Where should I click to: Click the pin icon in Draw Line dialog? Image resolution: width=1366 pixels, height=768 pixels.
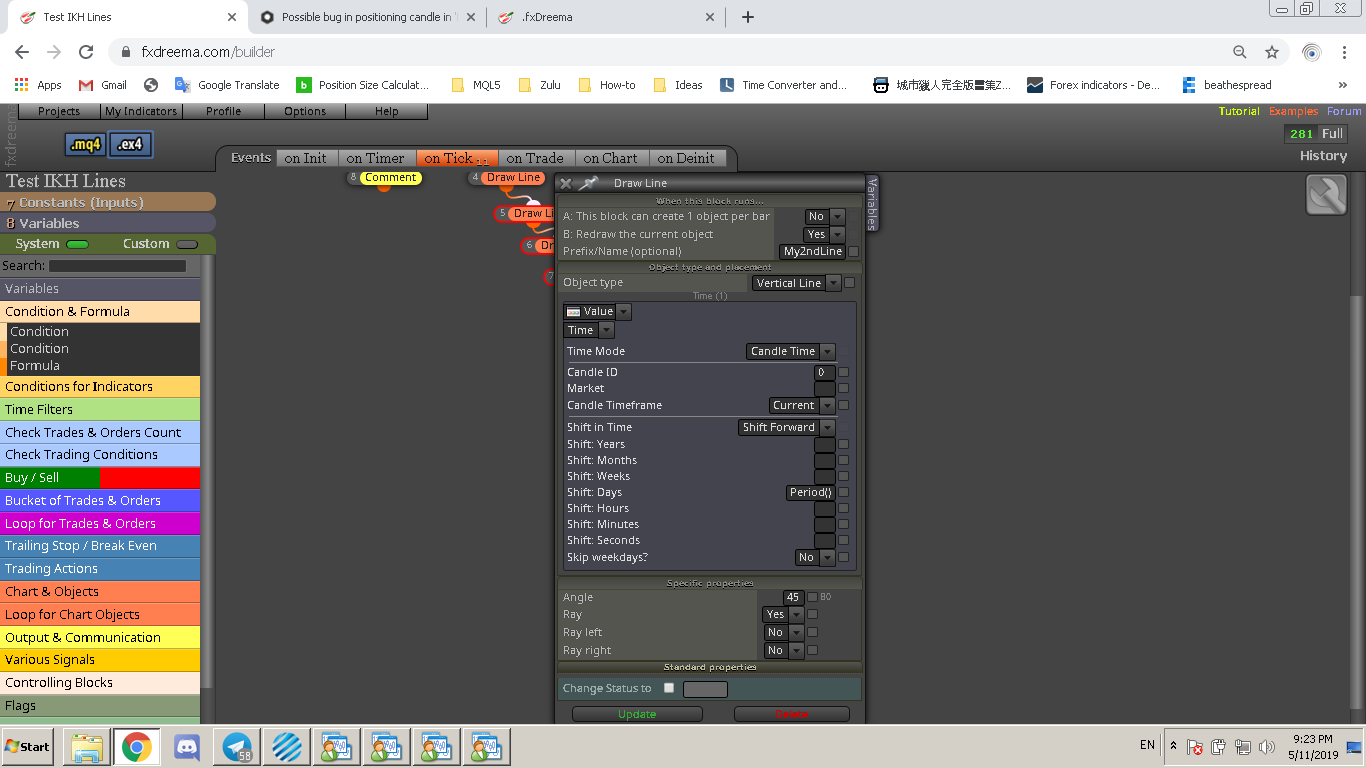pos(588,183)
